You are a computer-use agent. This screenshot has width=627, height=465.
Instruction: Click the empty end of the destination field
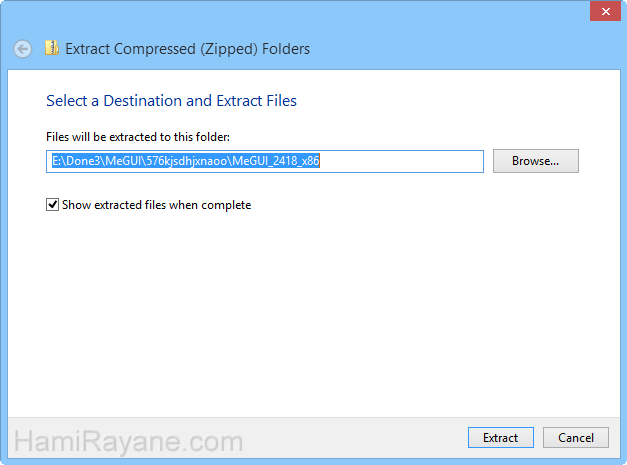point(401,162)
